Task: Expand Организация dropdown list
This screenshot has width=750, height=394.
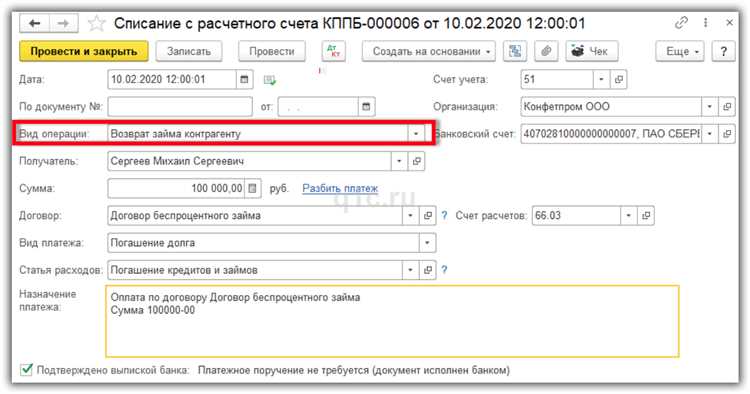Action: 710,107
